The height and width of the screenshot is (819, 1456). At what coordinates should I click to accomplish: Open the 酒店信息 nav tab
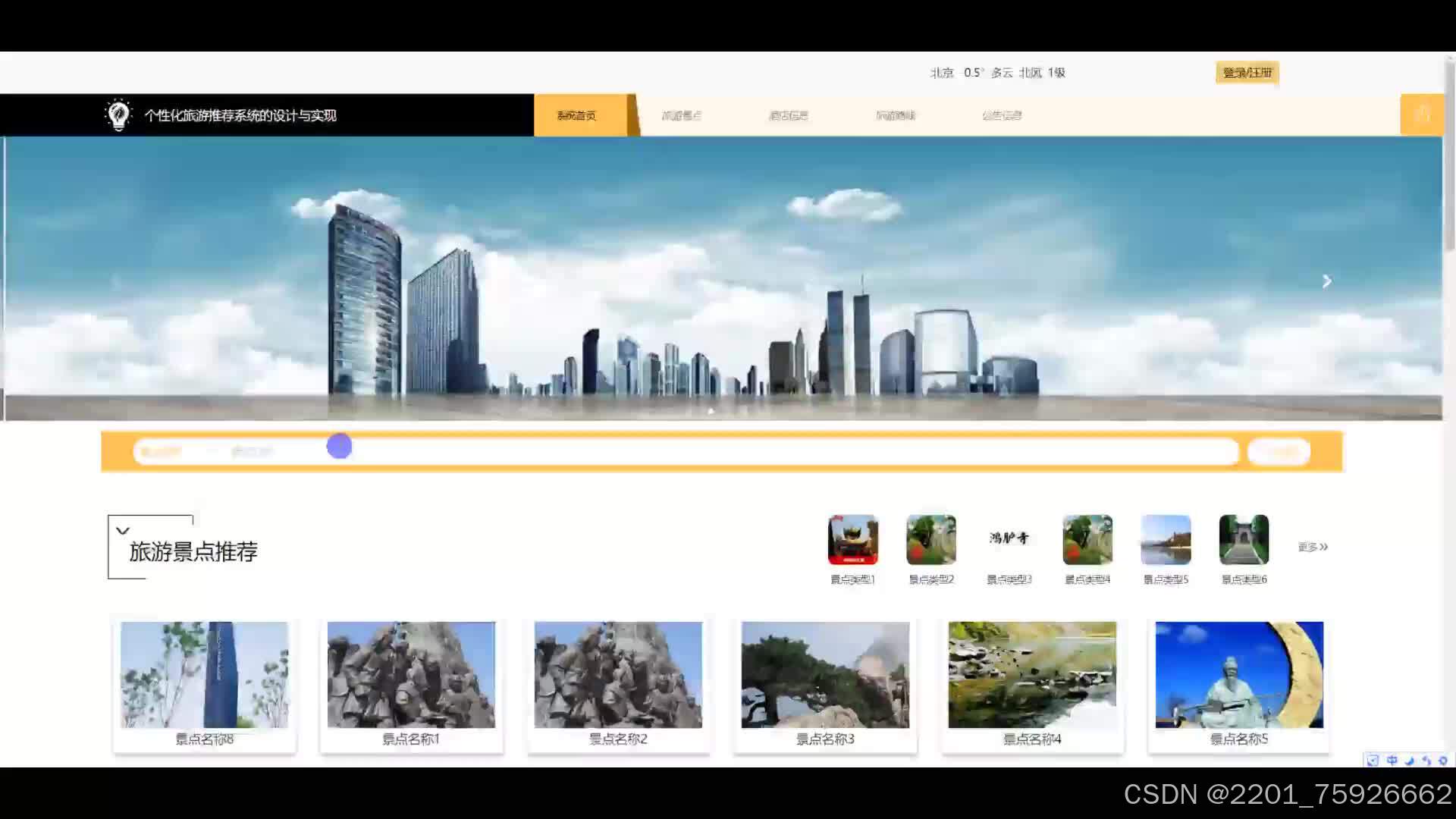click(x=789, y=115)
